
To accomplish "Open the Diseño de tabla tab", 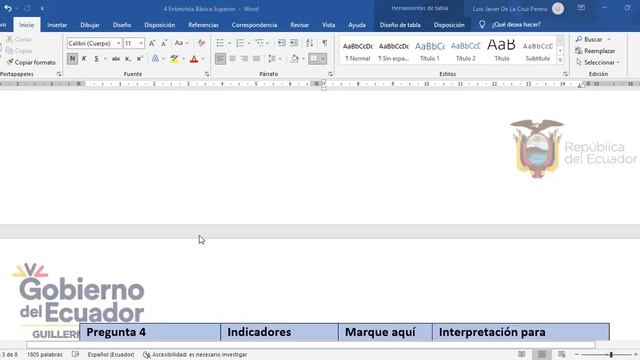I will tap(400, 25).
